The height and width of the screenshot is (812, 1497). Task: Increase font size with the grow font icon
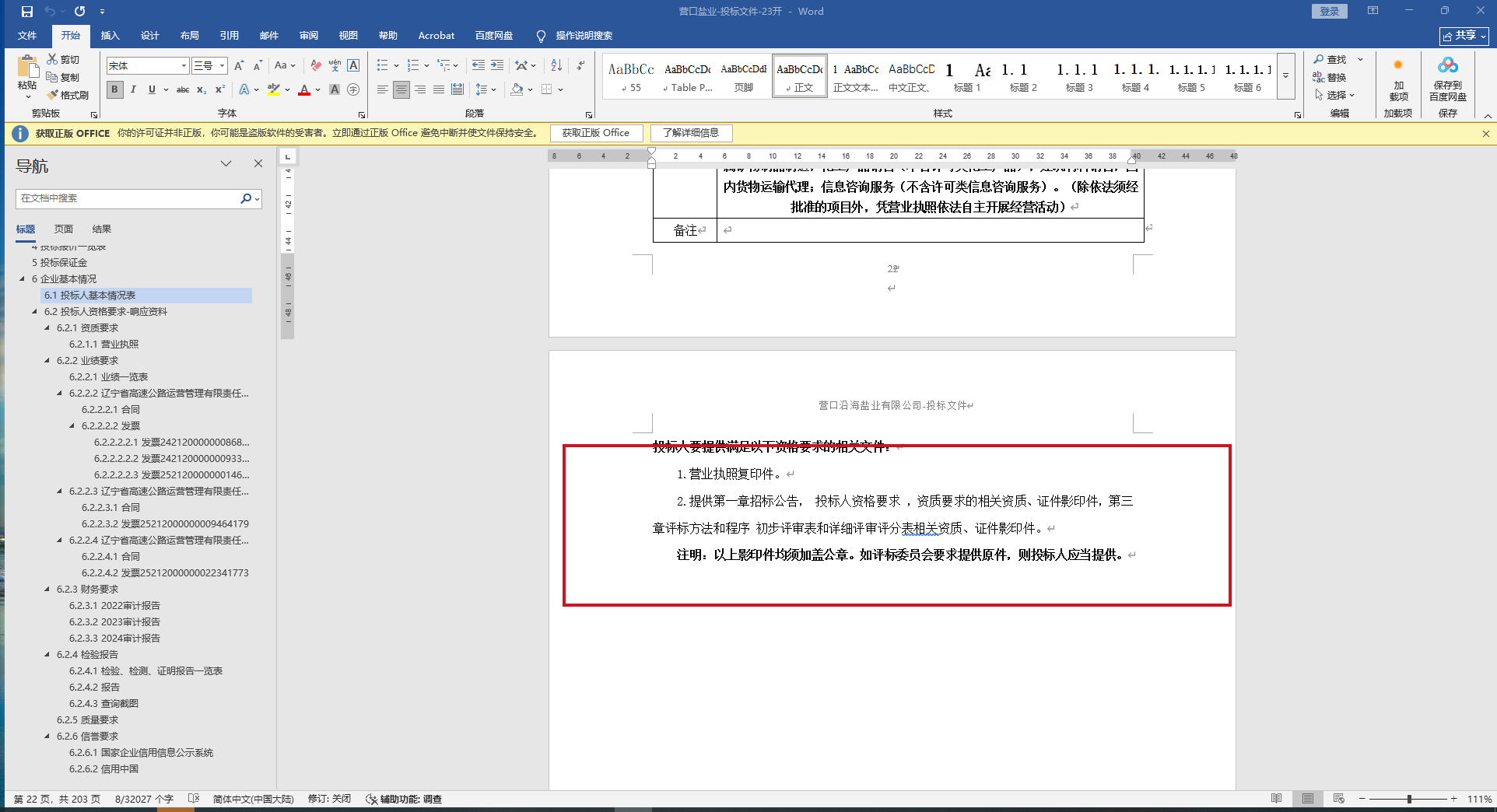pos(239,65)
